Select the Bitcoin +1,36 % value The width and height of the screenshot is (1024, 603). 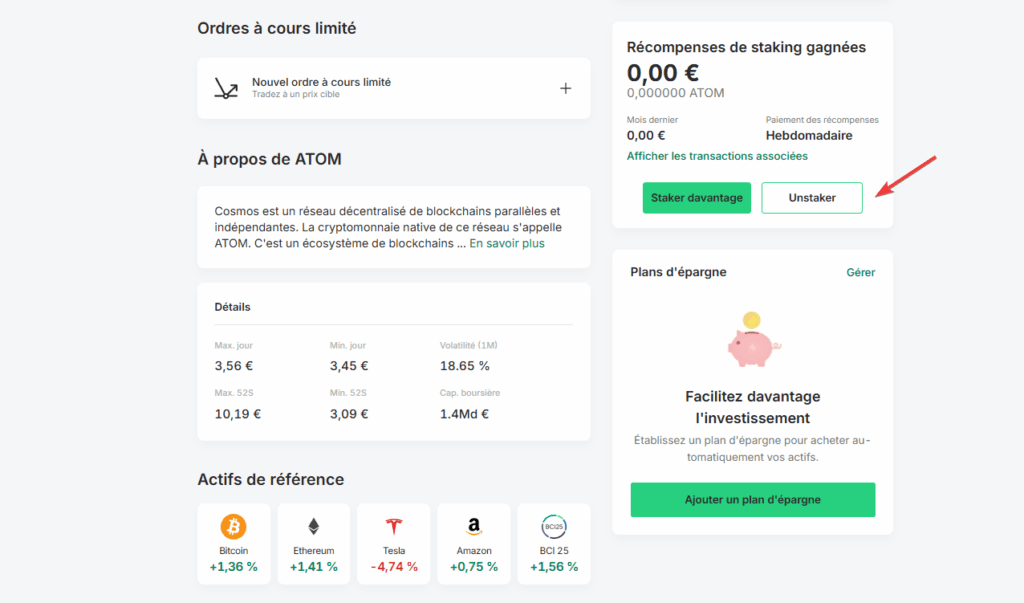[x=233, y=567]
